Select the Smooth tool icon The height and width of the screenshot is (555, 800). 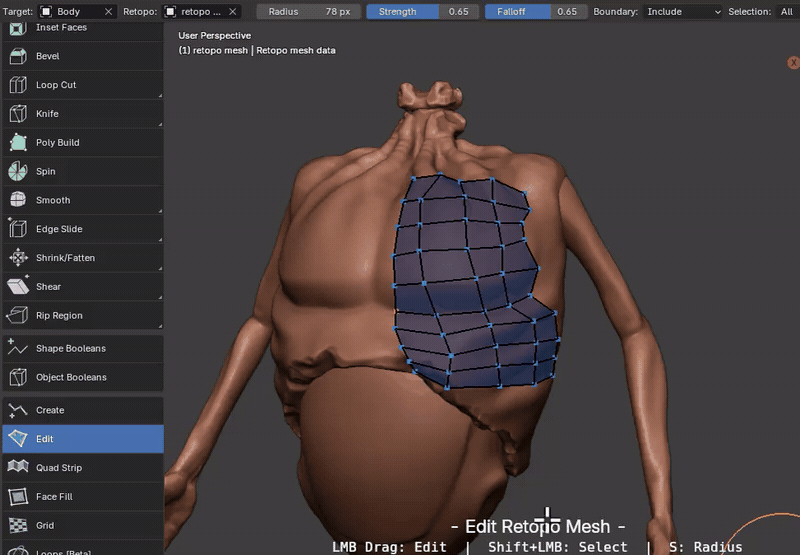click(18, 200)
